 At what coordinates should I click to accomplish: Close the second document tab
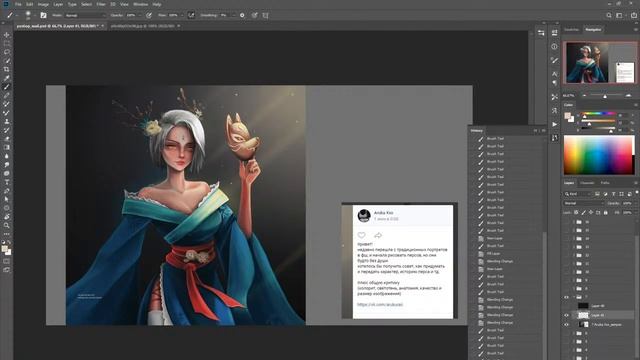[179, 26]
